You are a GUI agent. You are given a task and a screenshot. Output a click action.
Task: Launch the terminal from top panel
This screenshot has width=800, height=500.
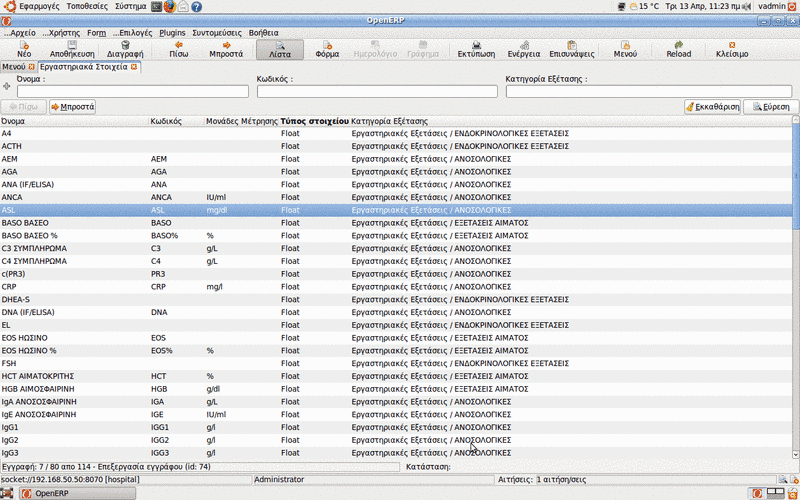[x=157, y=6]
